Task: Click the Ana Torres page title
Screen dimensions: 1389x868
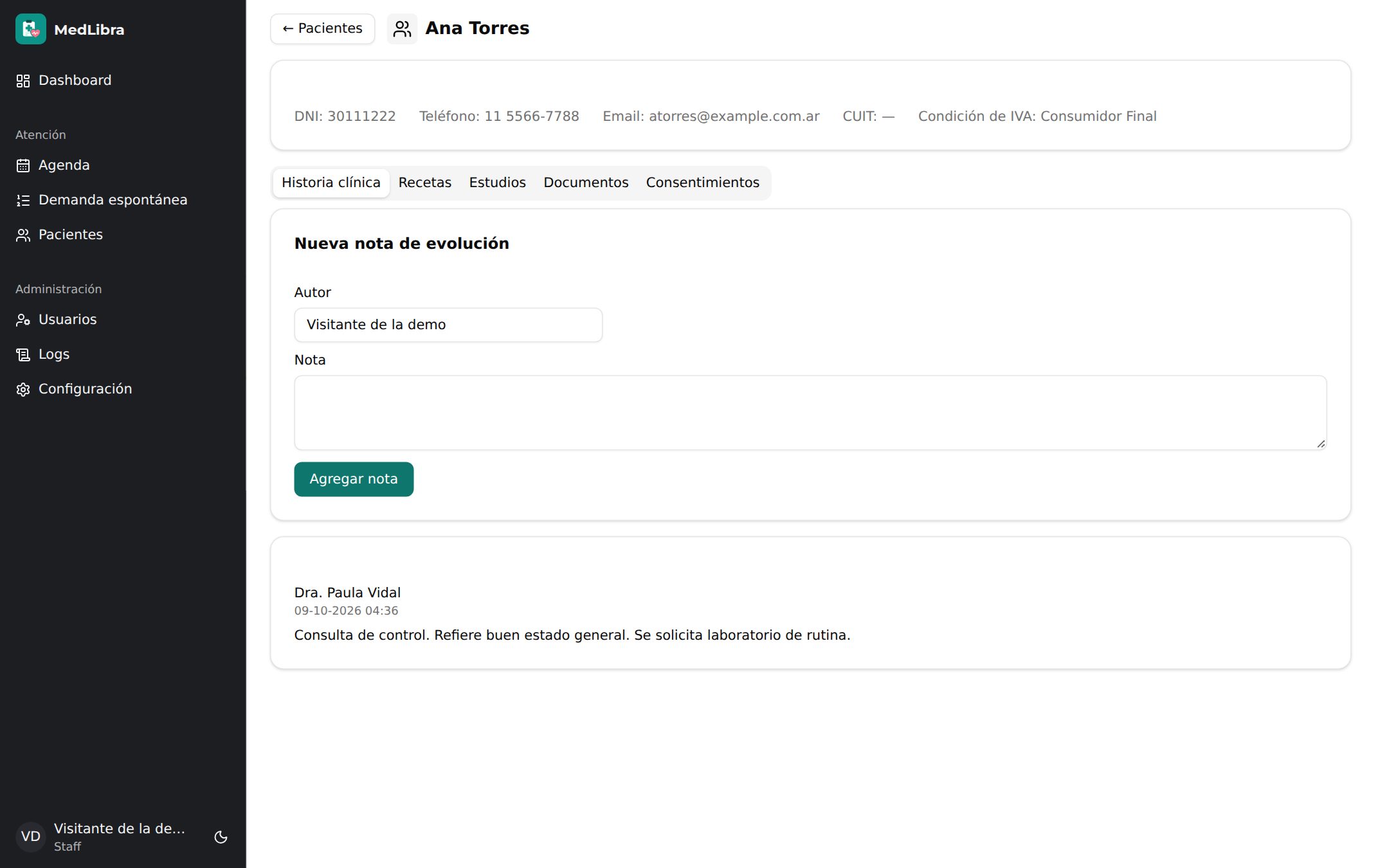Action: point(477,28)
